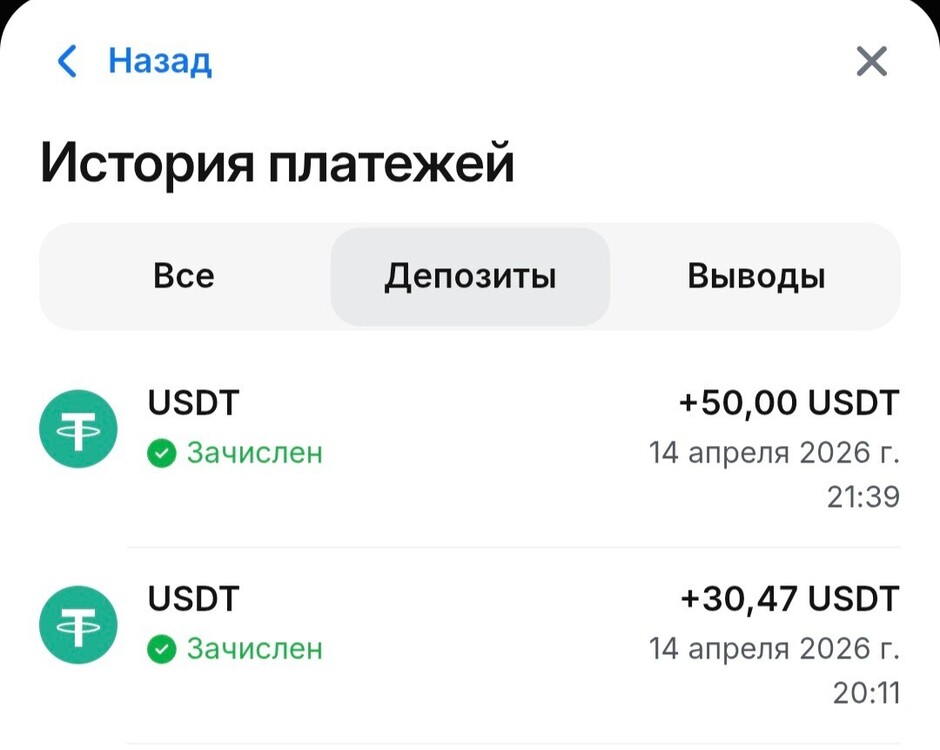Click the back chevron arrow next to Назад
940x750 pixels.
(x=65, y=61)
